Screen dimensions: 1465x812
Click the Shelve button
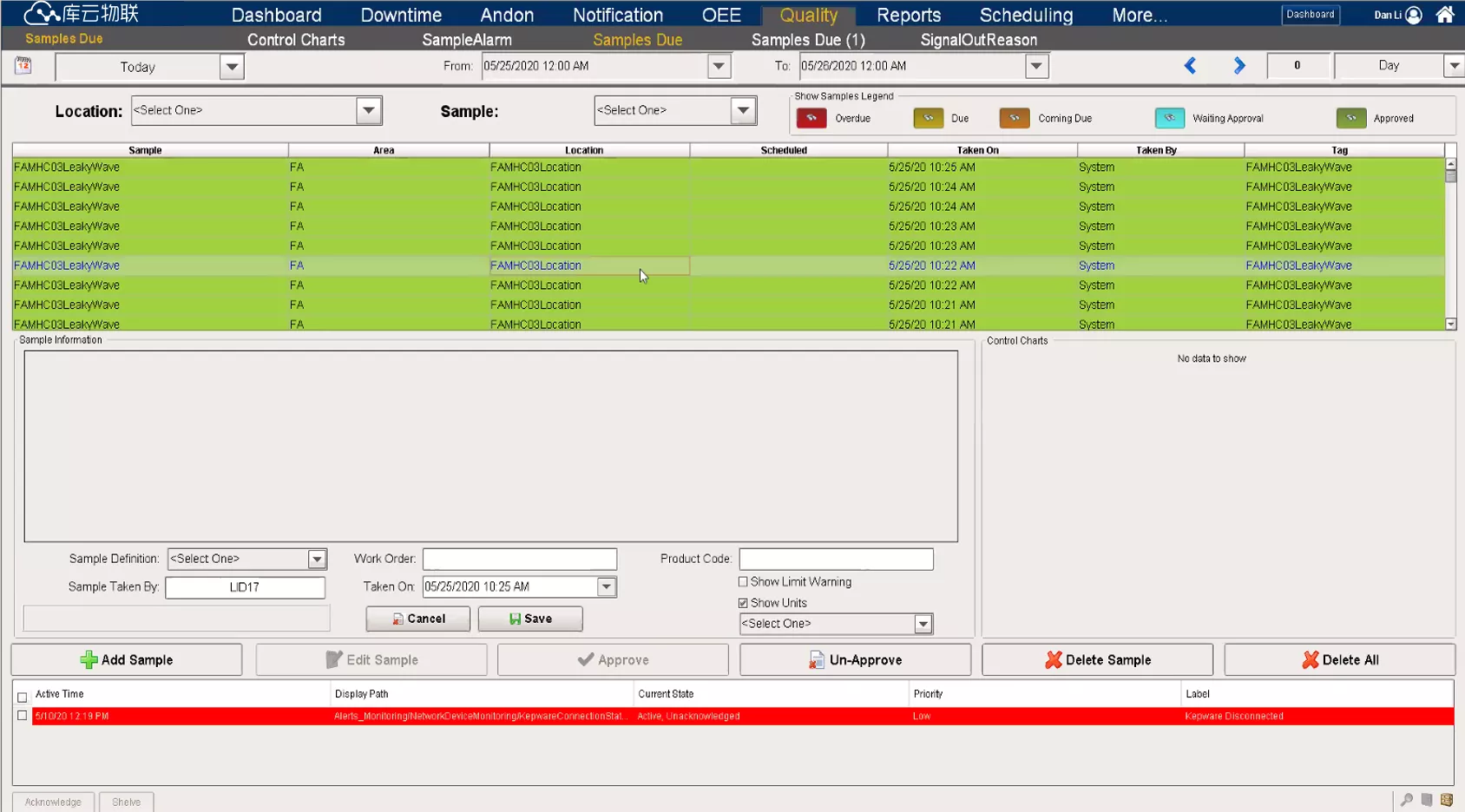click(x=126, y=802)
